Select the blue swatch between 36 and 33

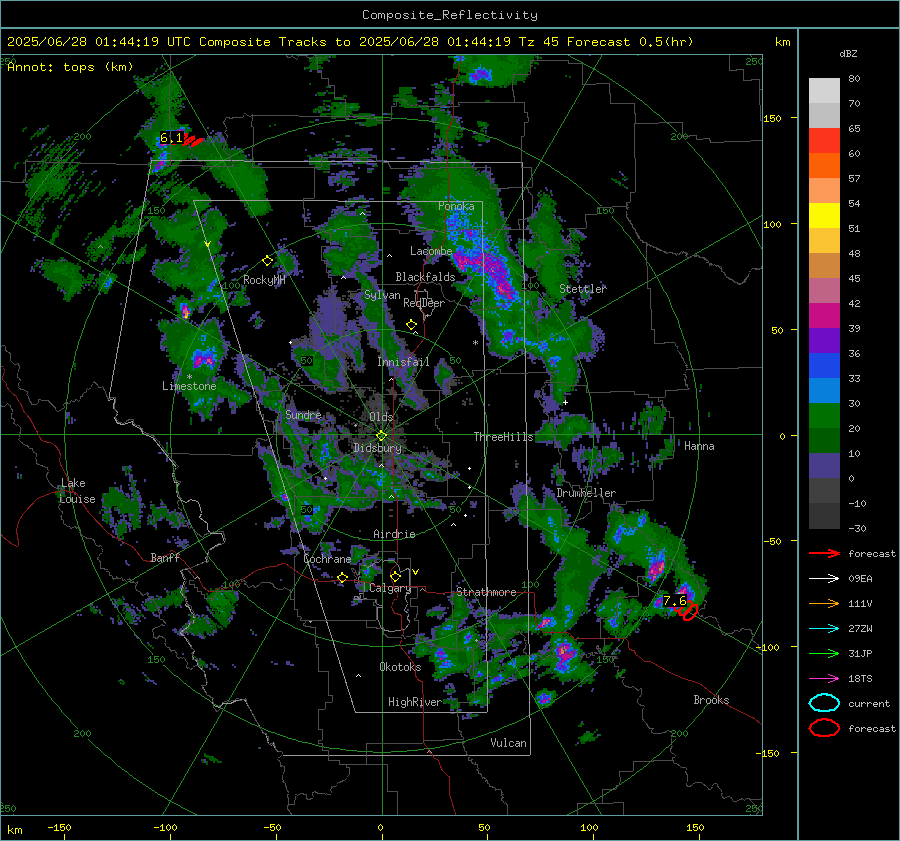(824, 366)
